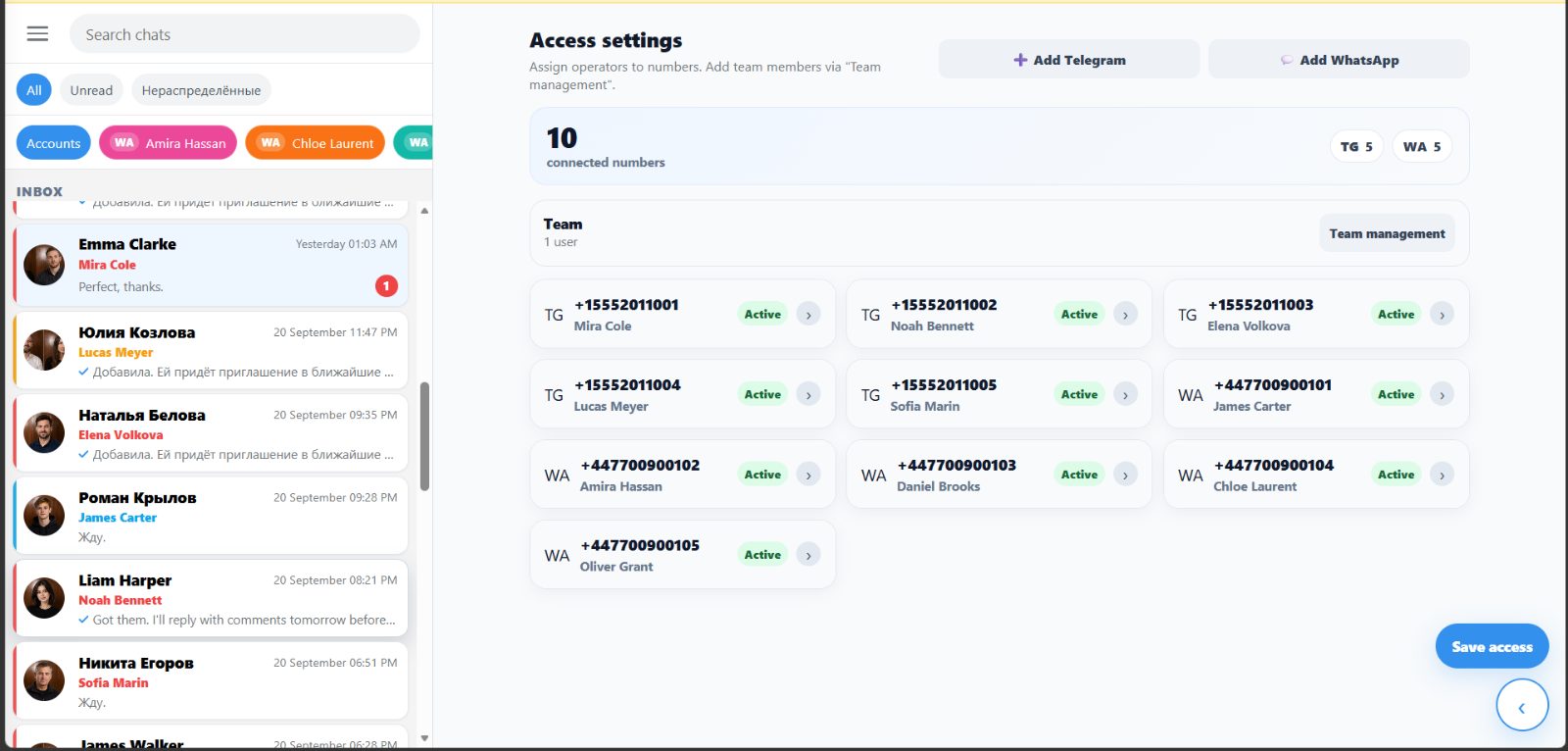Click the TG icon beside Elena Volkova
This screenshot has width=1568, height=751.
click(1187, 316)
